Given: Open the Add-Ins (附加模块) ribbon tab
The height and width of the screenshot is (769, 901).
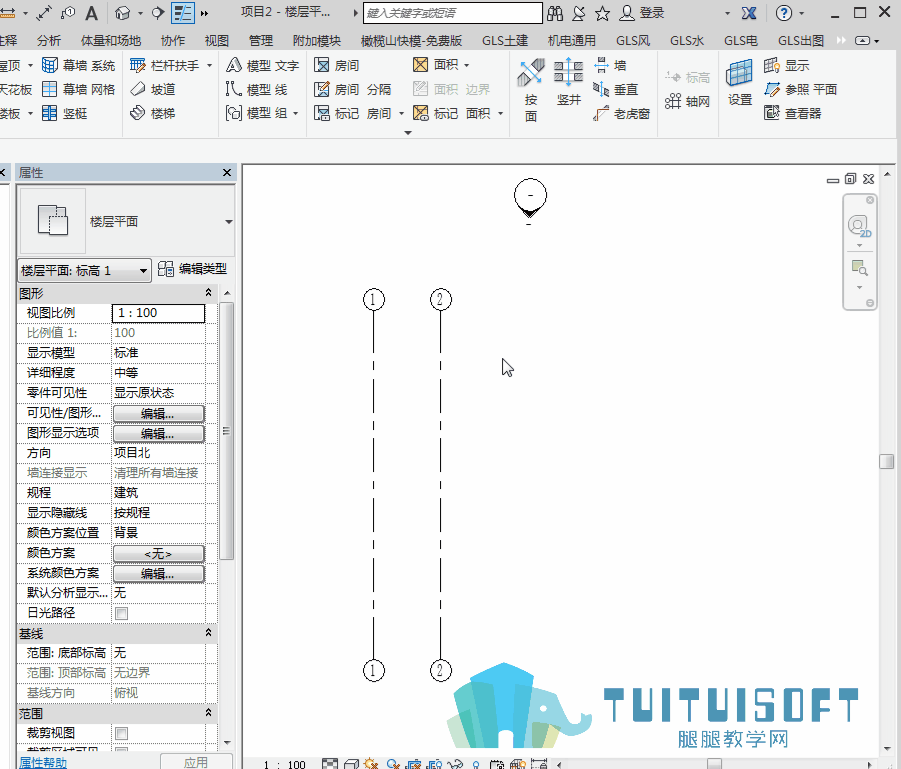Looking at the screenshot, I should [x=317, y=41].
